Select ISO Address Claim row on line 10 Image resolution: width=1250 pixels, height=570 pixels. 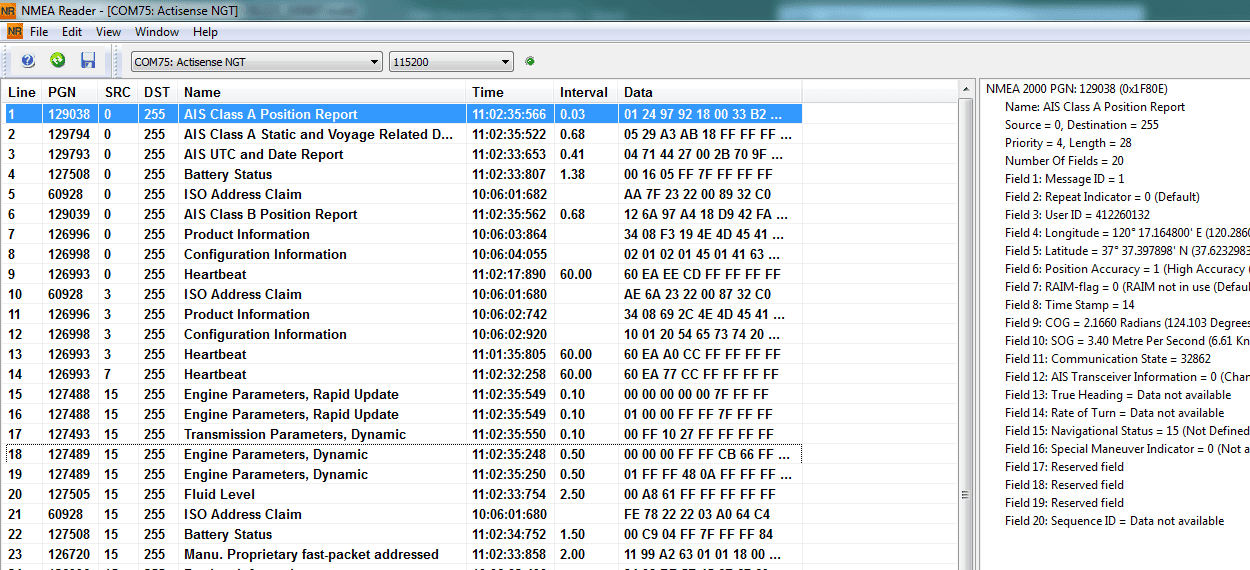point(402,294)
